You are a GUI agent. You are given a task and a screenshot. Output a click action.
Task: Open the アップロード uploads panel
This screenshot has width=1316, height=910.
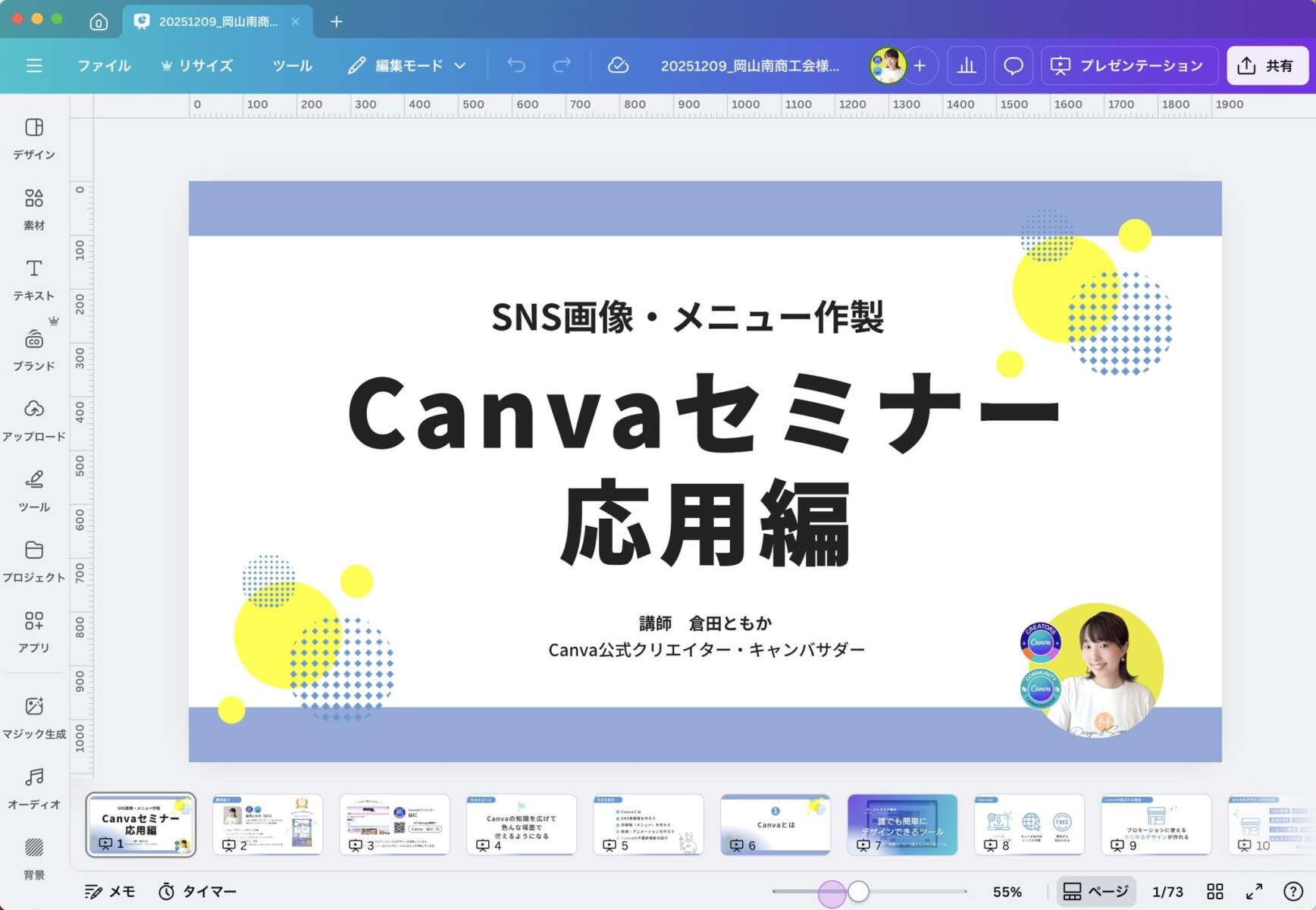coord(34,419)
